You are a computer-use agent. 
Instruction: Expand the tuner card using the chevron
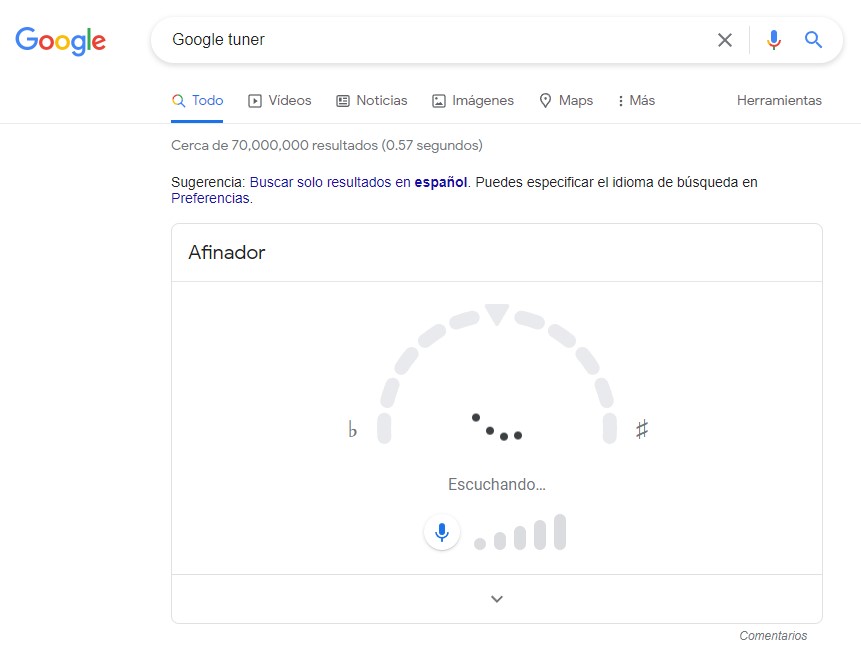pos(496,597)
